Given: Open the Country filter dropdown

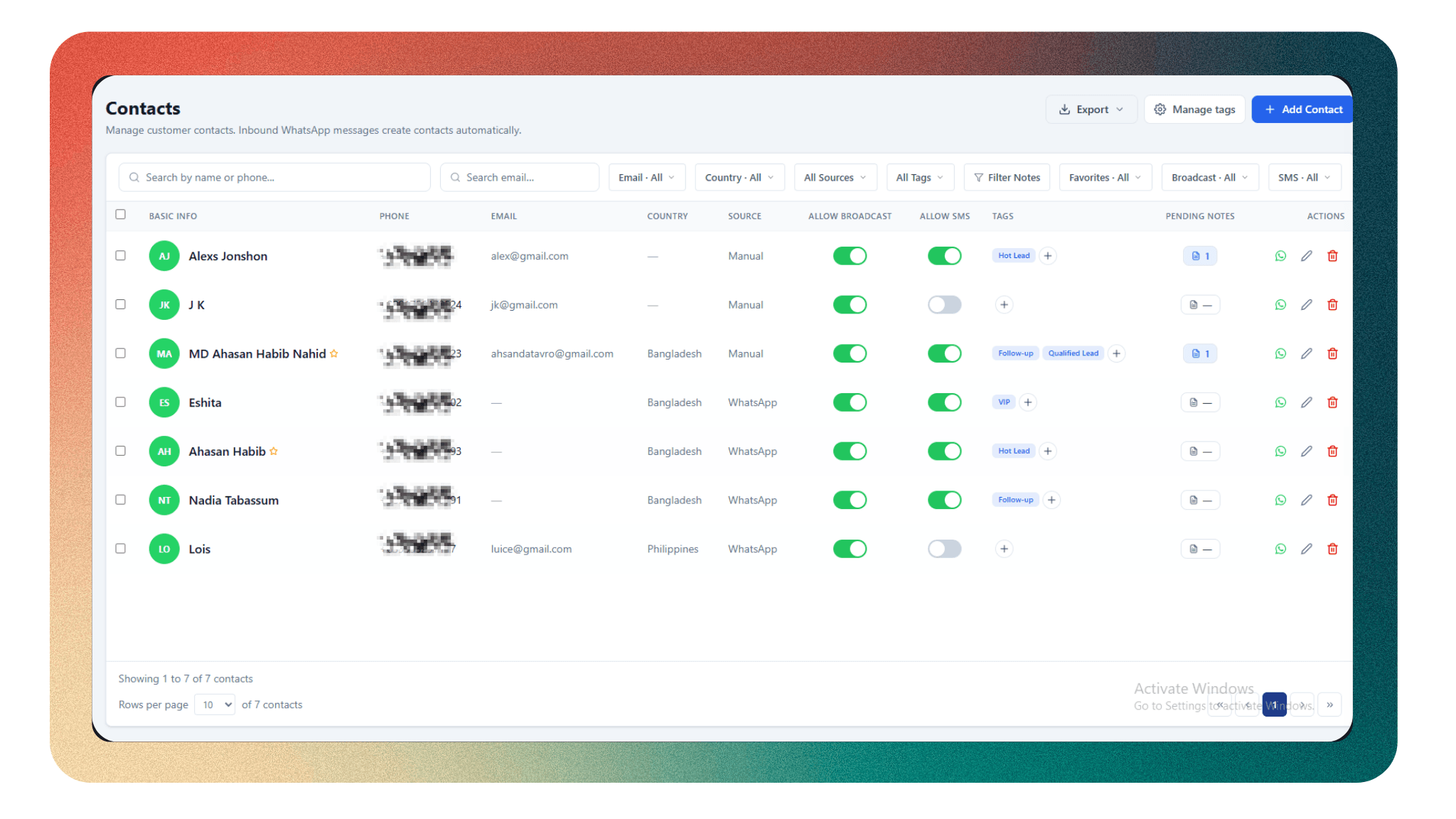Looking at the screenshot, I should coord(739,178).
